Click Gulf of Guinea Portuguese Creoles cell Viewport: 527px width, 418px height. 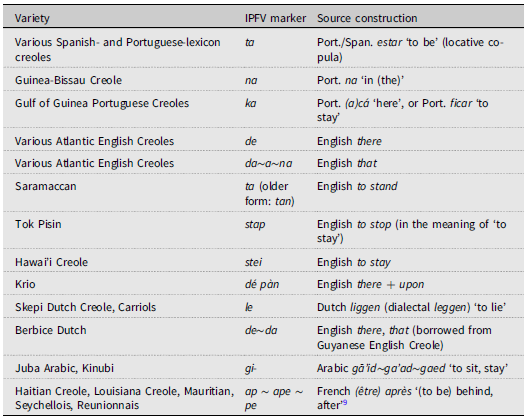pos(102,103)
